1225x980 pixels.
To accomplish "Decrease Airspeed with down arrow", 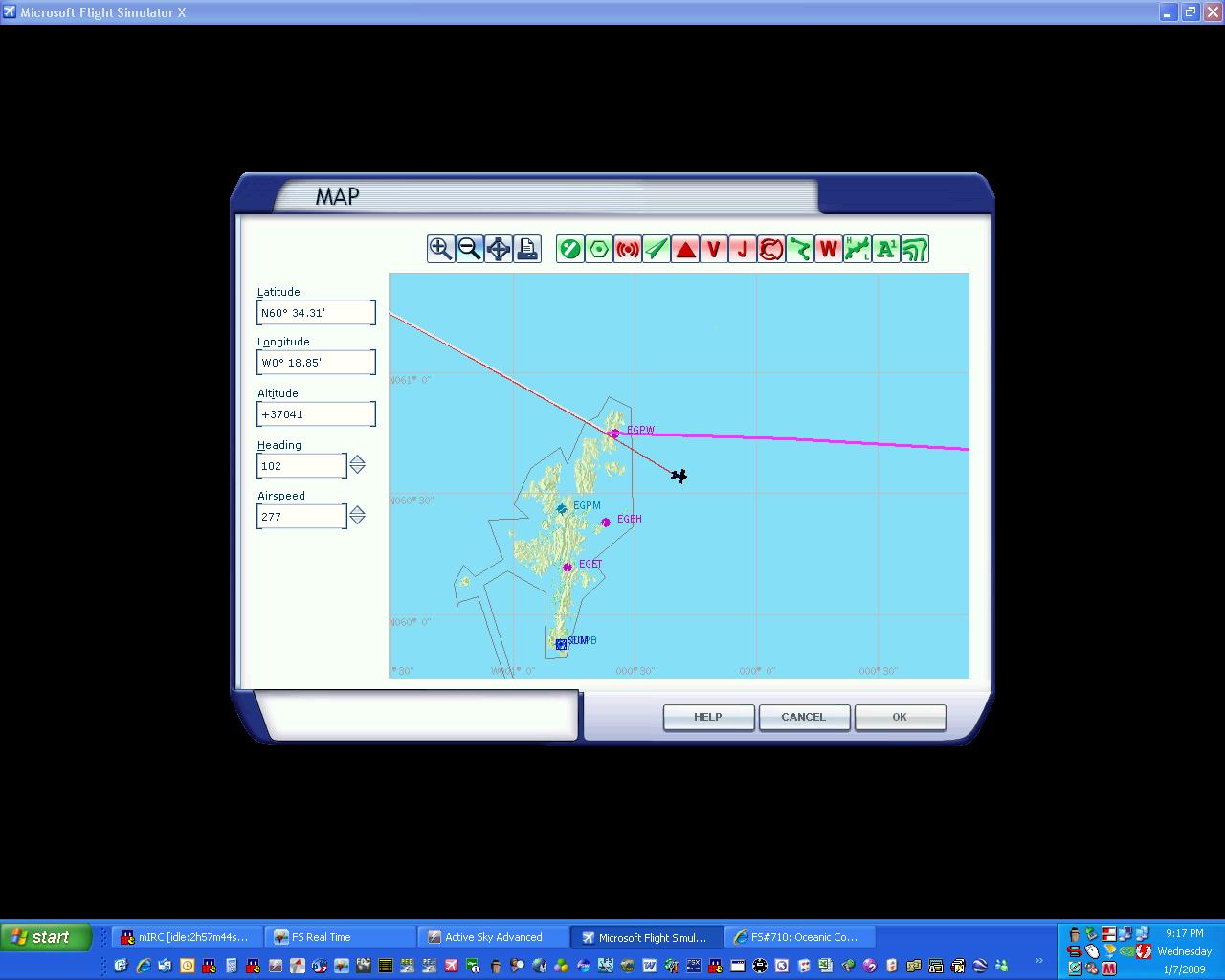I will 357,521.
